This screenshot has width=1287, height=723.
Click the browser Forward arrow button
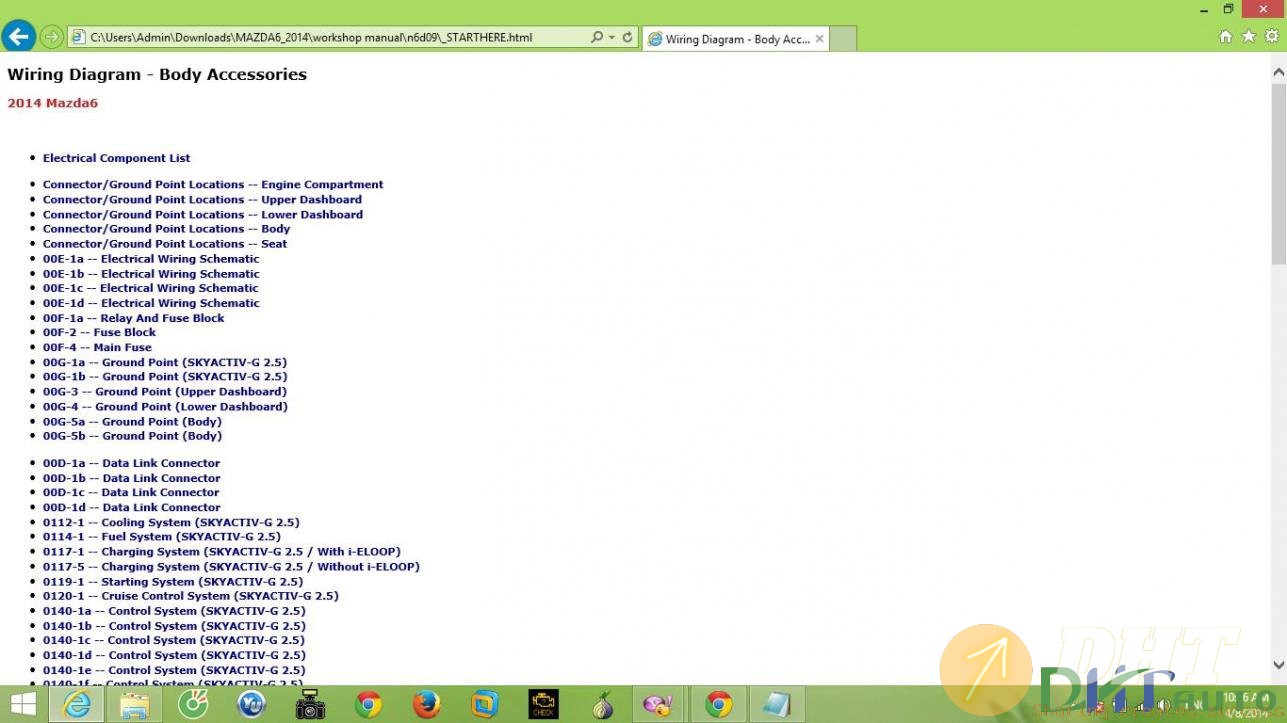coord(52,37)
